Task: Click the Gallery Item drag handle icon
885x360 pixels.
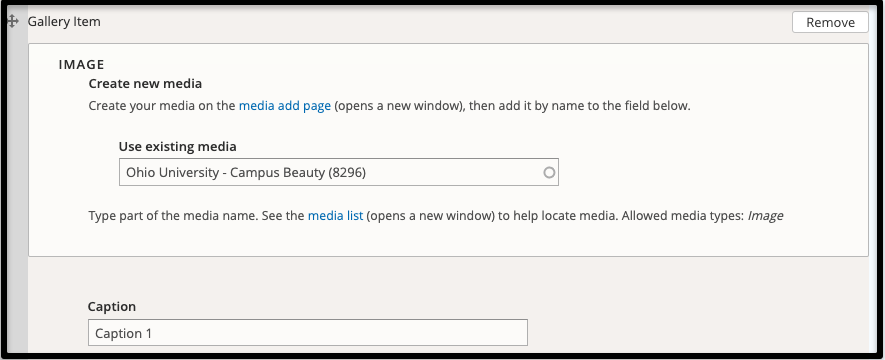Action: point(12,21)
